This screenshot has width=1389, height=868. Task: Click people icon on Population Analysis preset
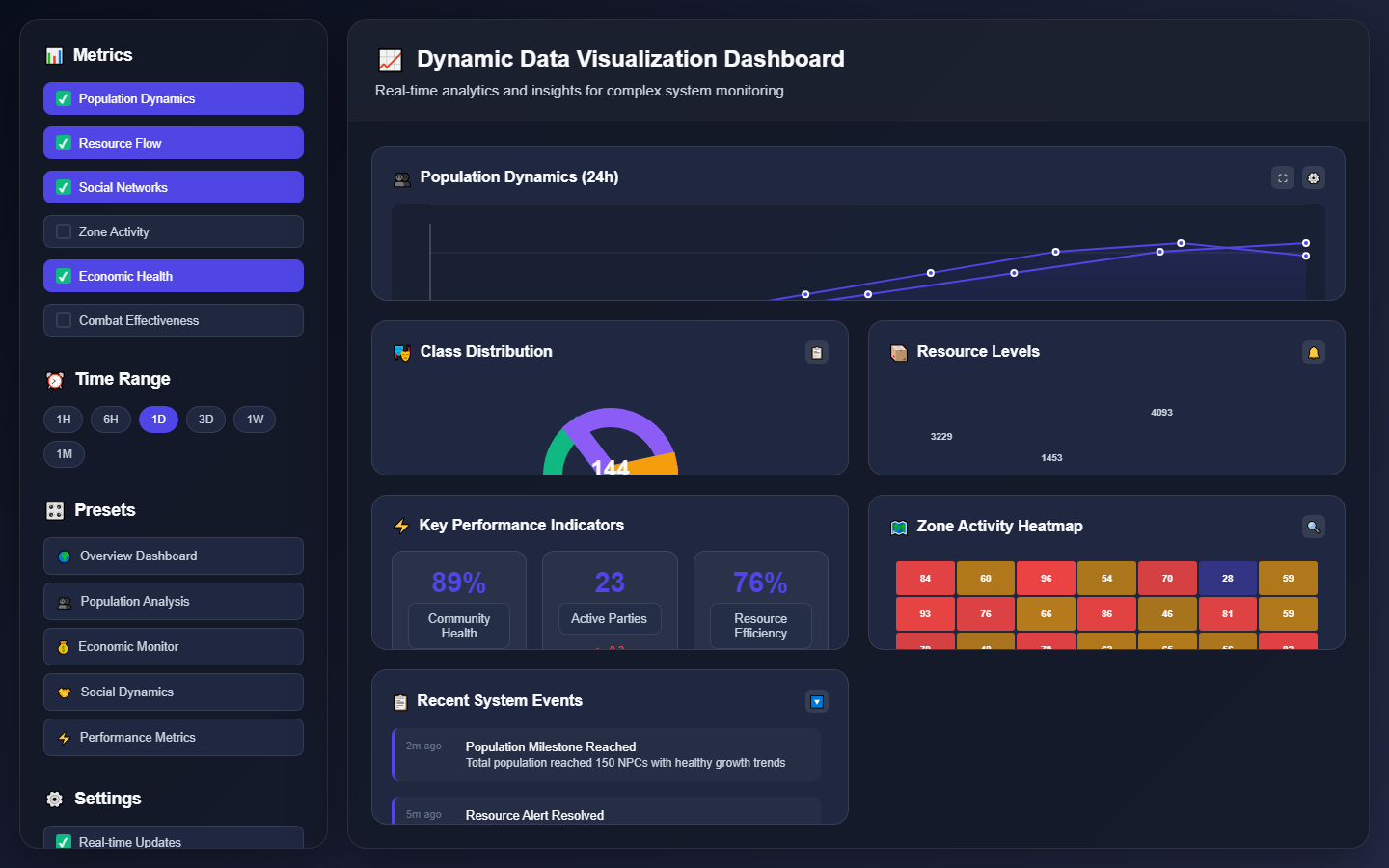coord(65,602)
